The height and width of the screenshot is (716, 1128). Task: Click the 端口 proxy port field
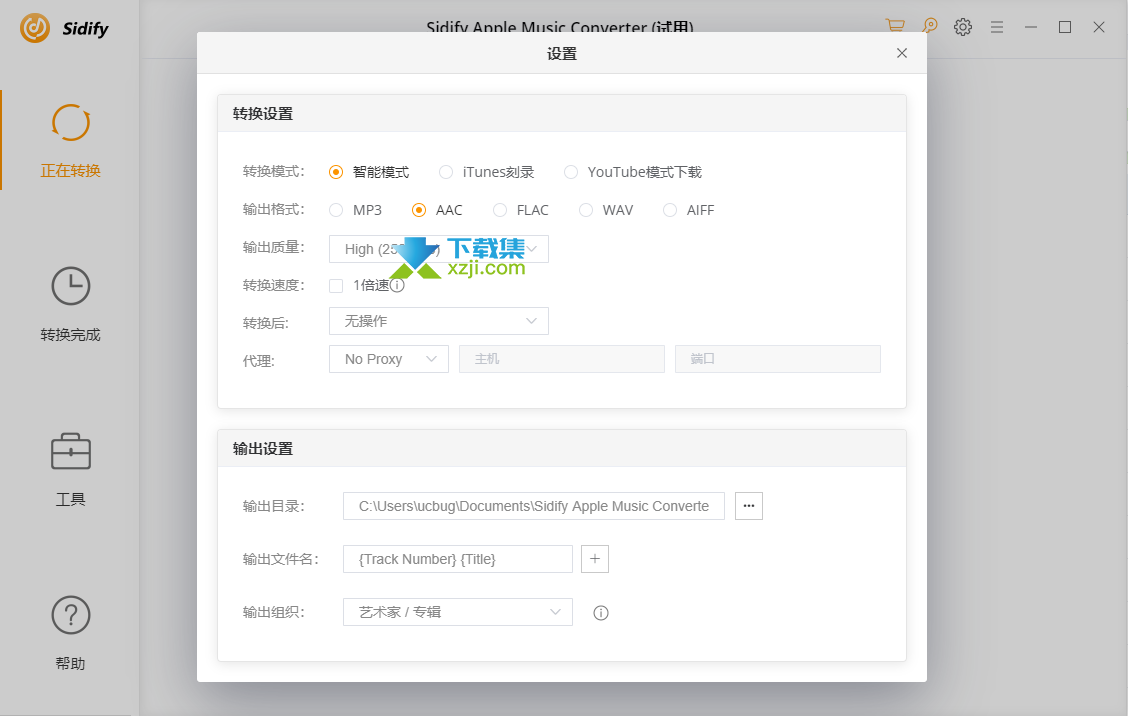[778, 359]
